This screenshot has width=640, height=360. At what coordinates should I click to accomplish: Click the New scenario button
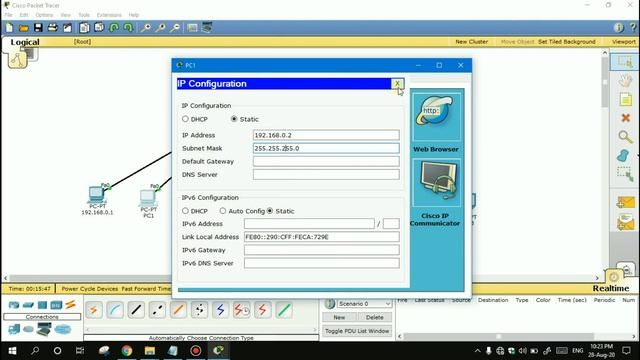pyautogui.click(x=339, y=317)
